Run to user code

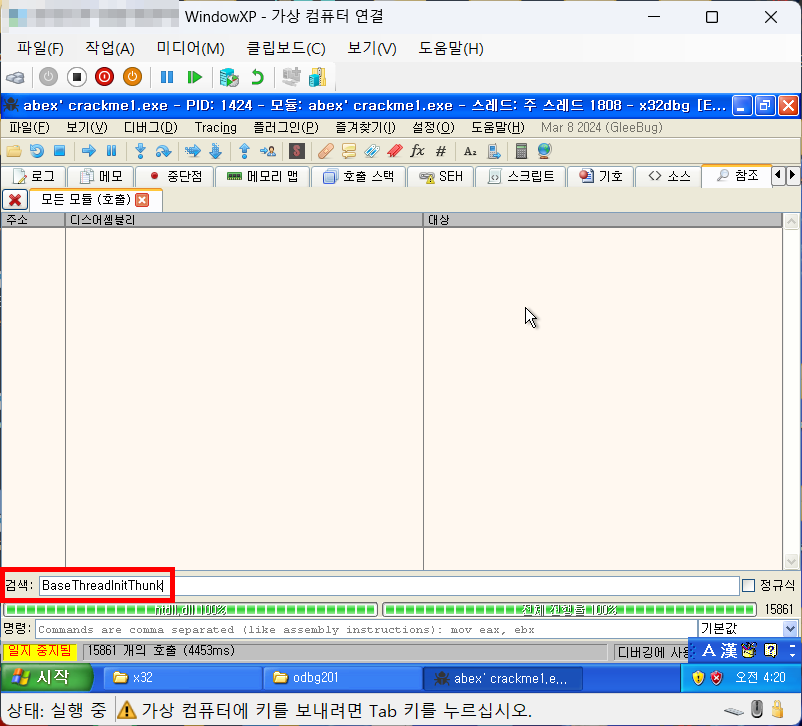click(268, 151)
